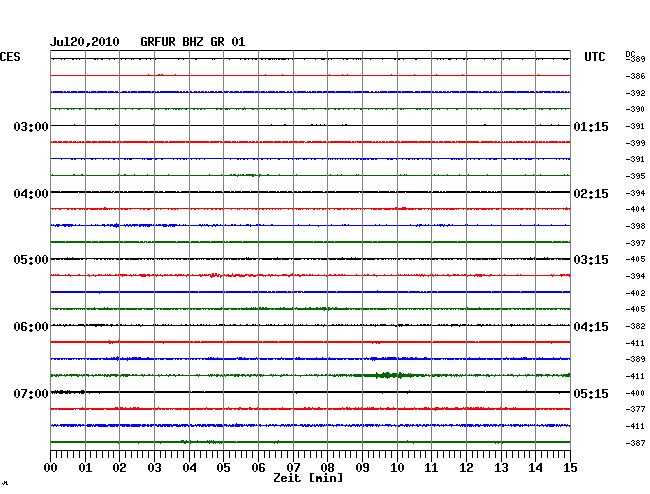Select minute tick label 00

pos(51,467)
